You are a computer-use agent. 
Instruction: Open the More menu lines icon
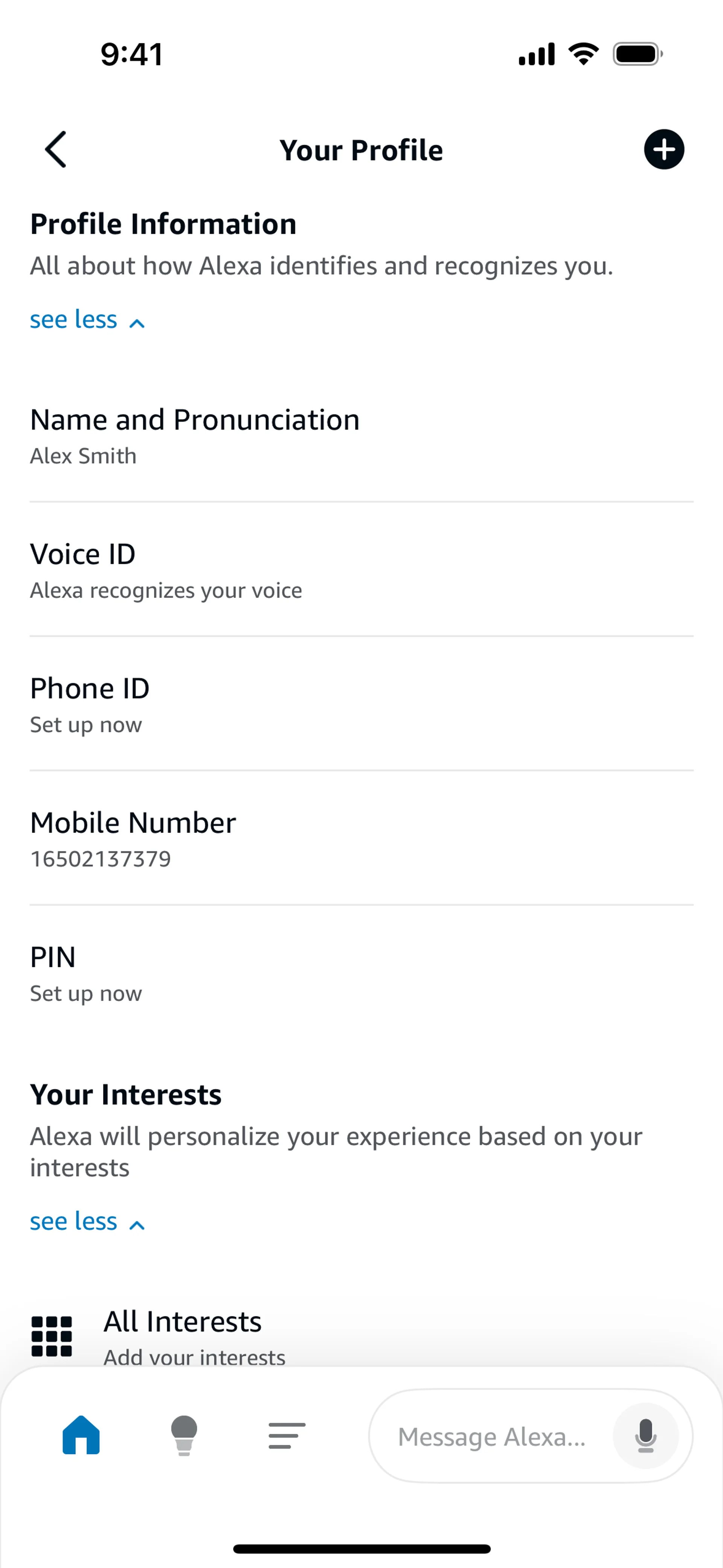pyautogui.click(x=287, y=1435)
